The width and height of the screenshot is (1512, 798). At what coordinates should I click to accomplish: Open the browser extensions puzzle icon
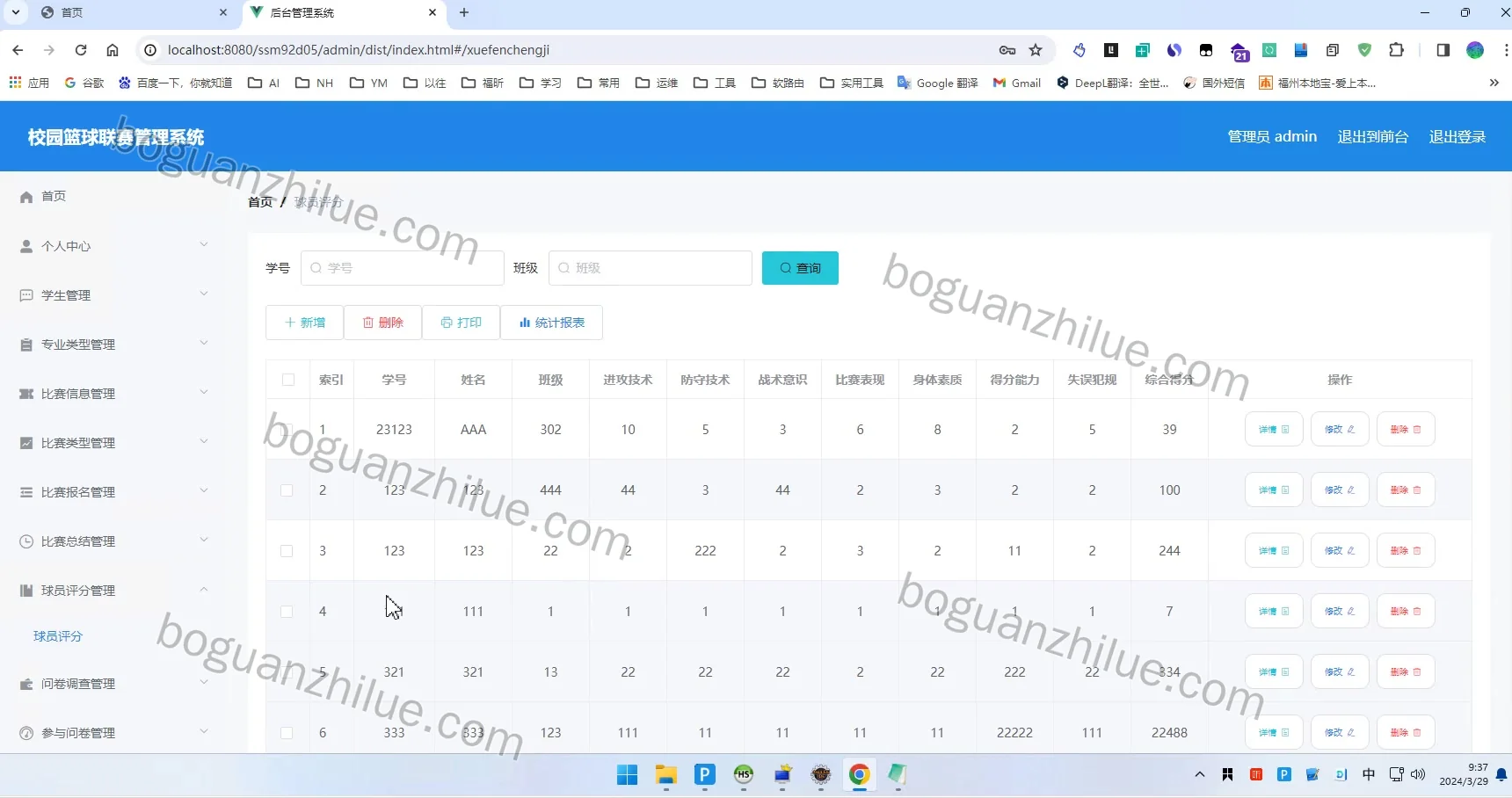click(x=1396, y=50)
